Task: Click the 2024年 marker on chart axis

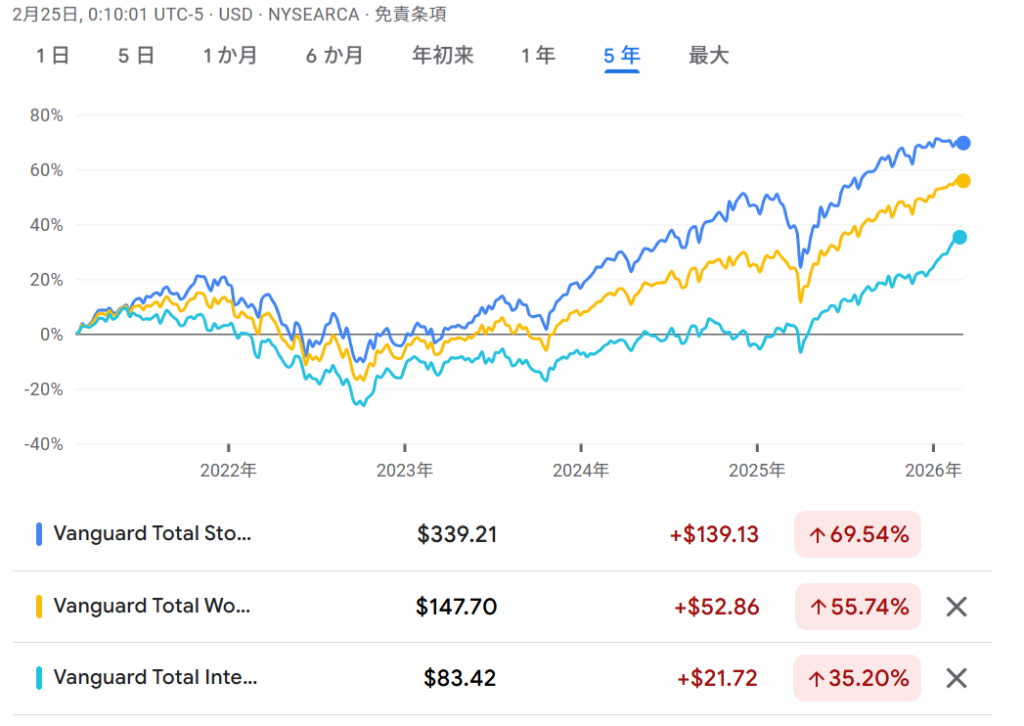Action: coord(581,469)
